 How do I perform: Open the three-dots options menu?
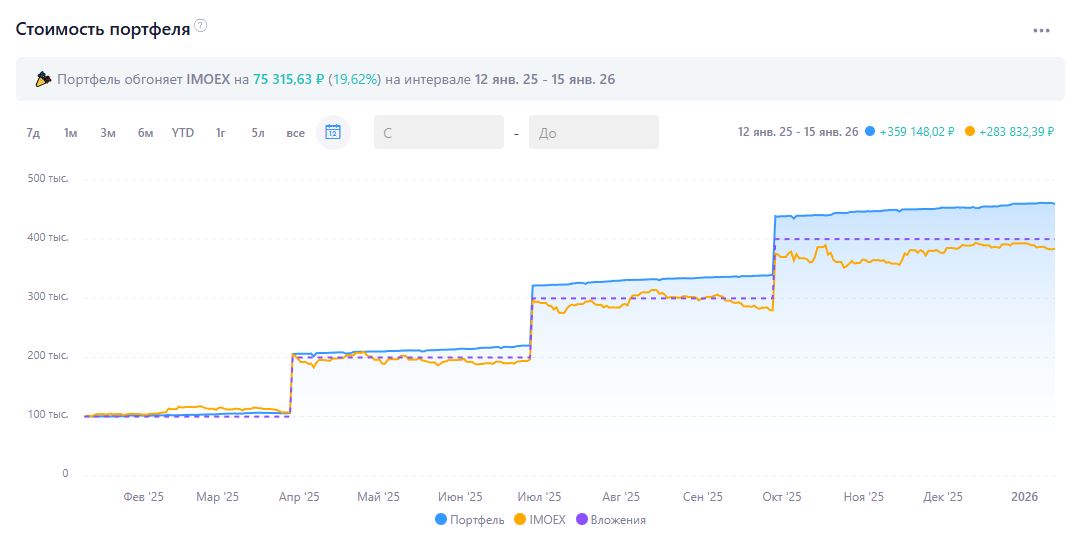point(1041,31)
